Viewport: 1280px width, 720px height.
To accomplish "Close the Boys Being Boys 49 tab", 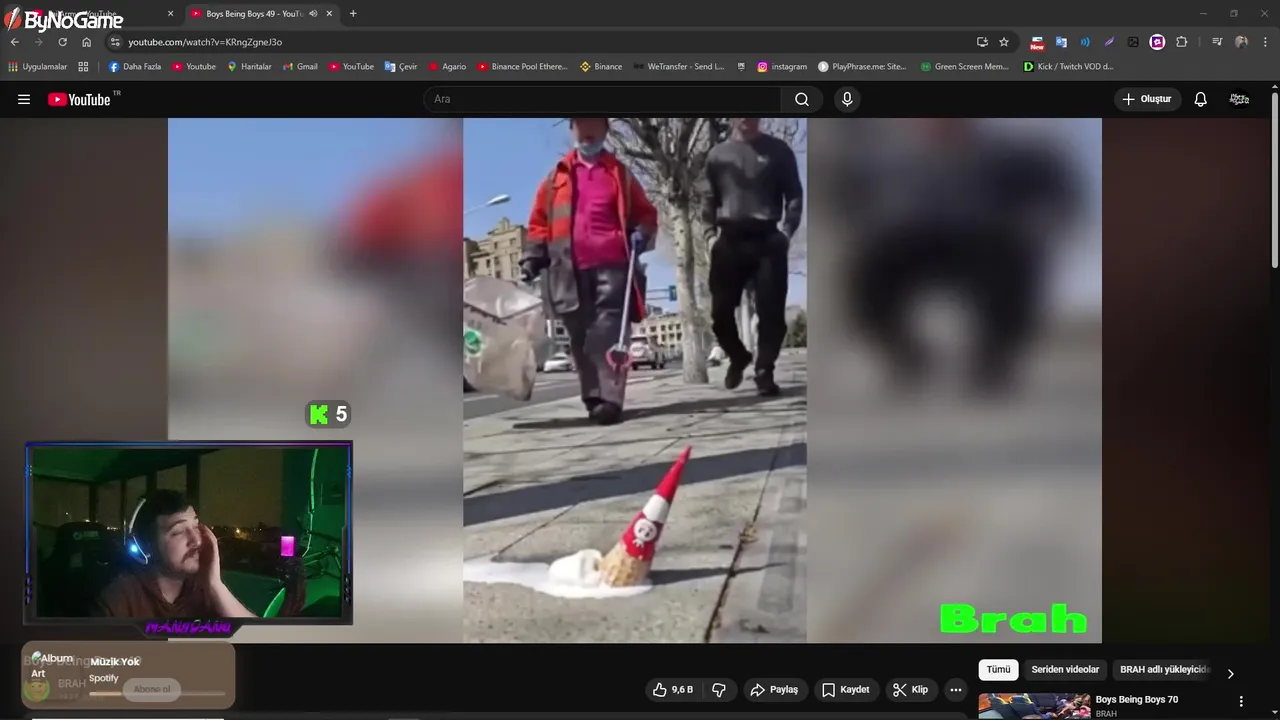I will pyautogui.click(x=329, y=14).
